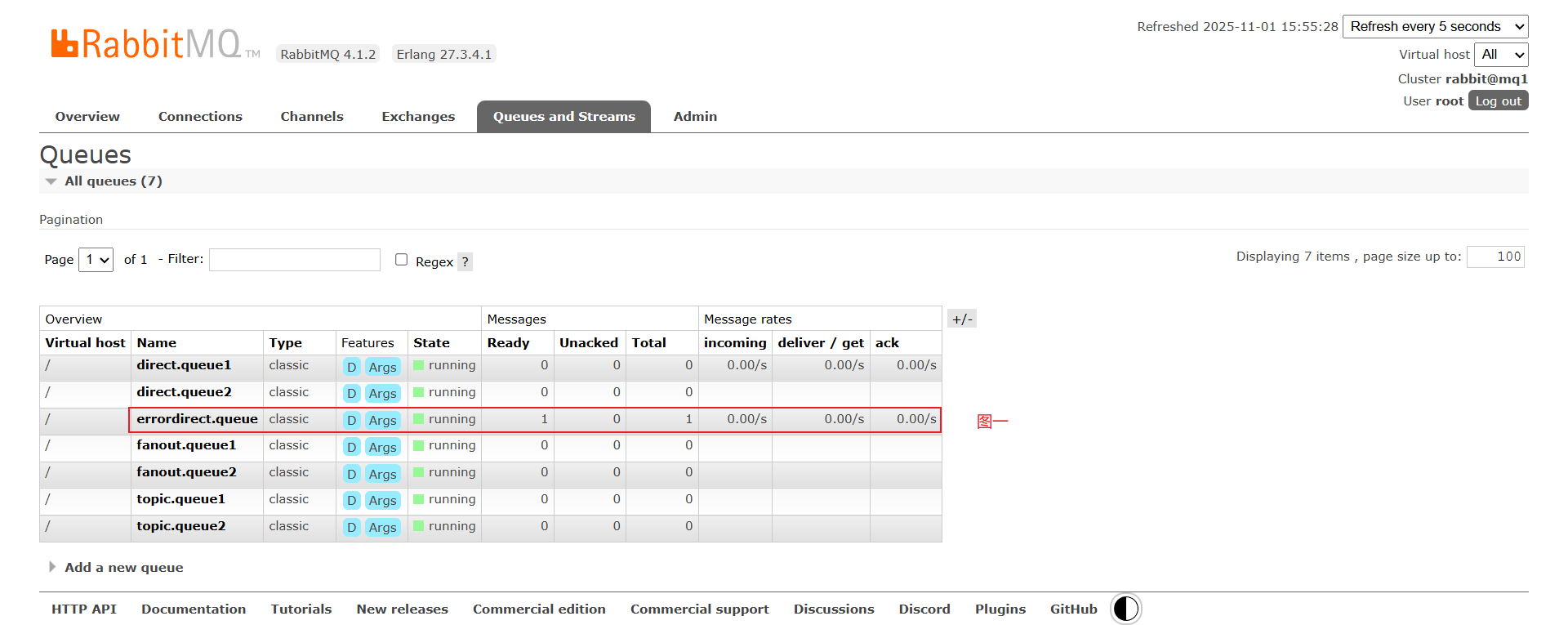
Task: Open the topic.queue2 queue details
Action: point(180,526)
